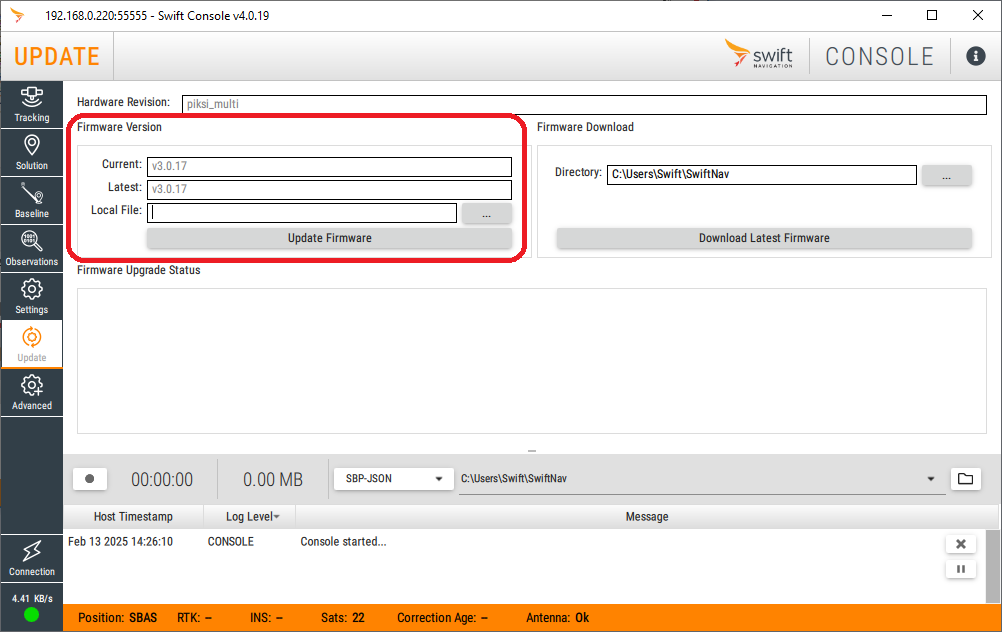
Task: Click the CONSOLE log level entry
Action: click(231, 541)
